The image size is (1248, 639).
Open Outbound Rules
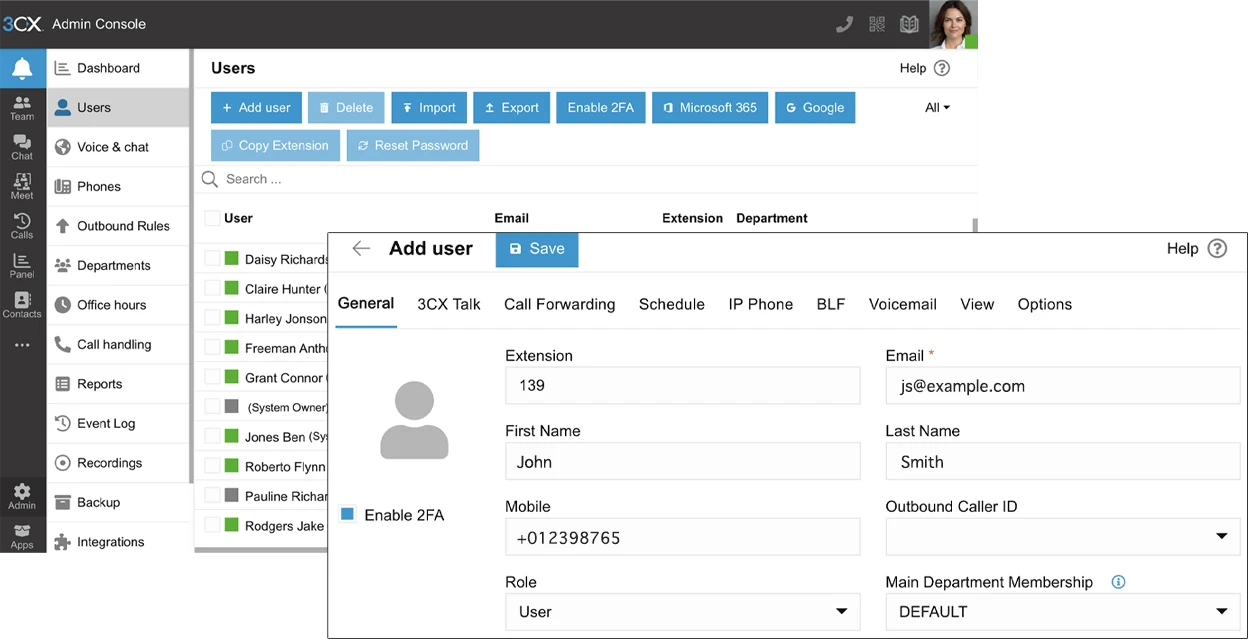coord(118,226)
